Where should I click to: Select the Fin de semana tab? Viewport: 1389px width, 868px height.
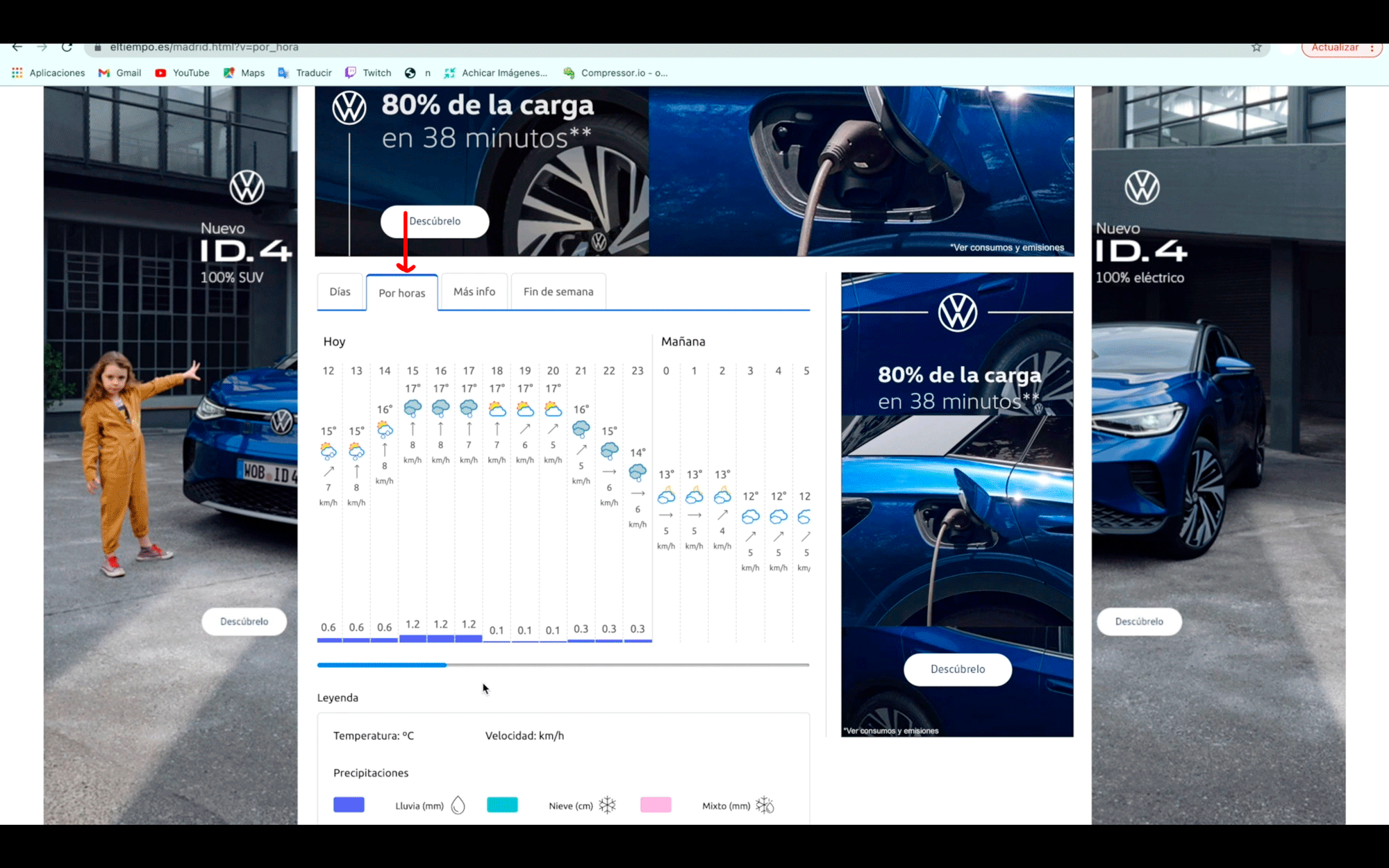coord(558,291)
